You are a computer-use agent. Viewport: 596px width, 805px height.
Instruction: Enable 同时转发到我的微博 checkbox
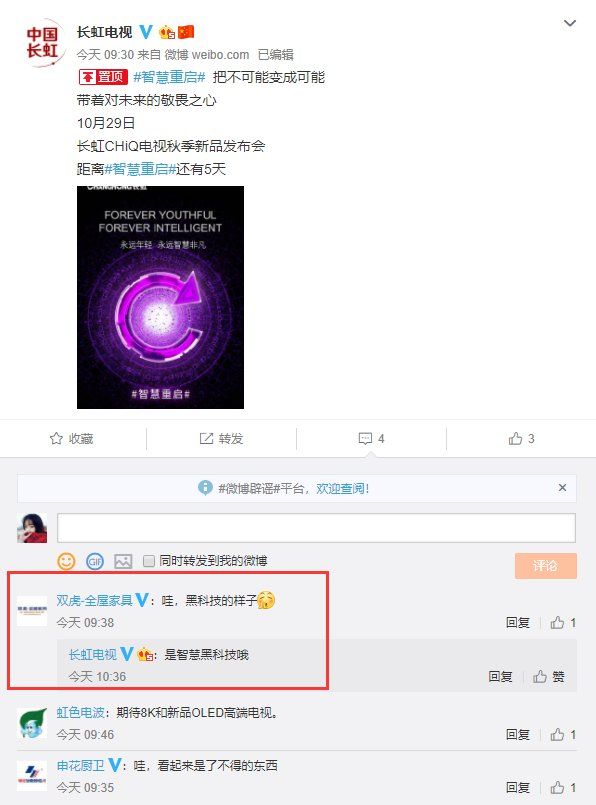coord(149,561)
